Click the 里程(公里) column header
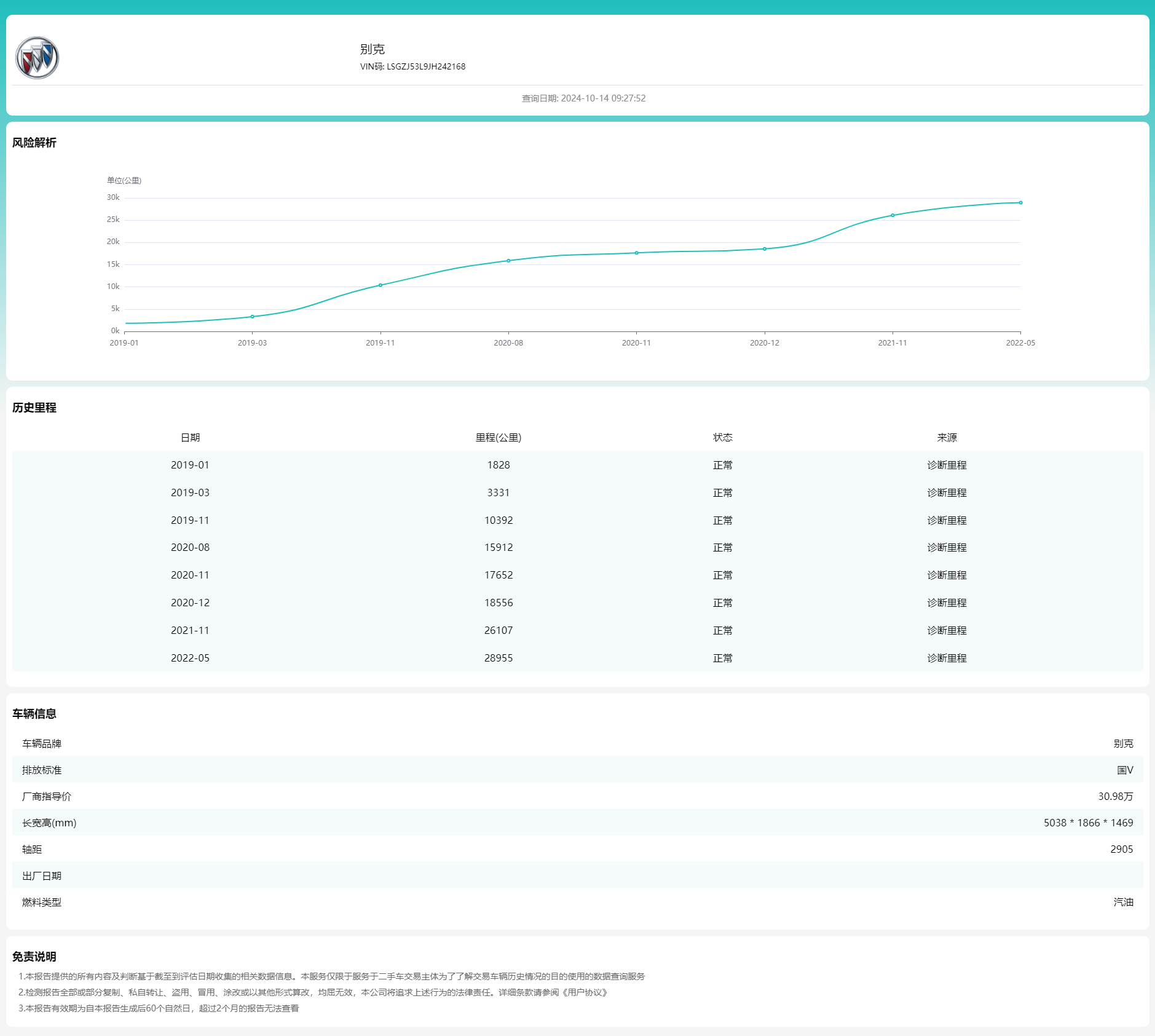 tap(499, 437)
